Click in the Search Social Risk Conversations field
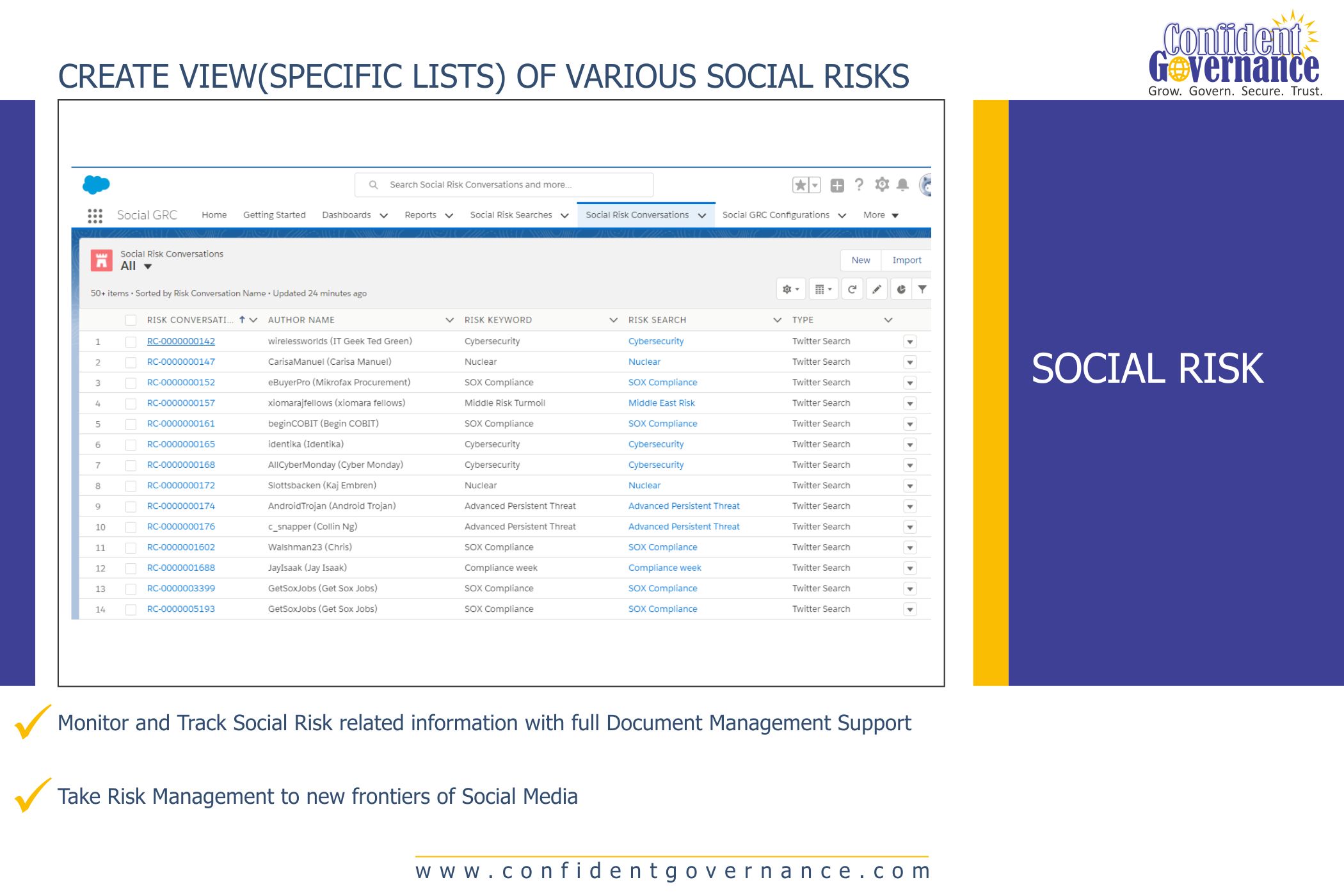 coord(503,184)
